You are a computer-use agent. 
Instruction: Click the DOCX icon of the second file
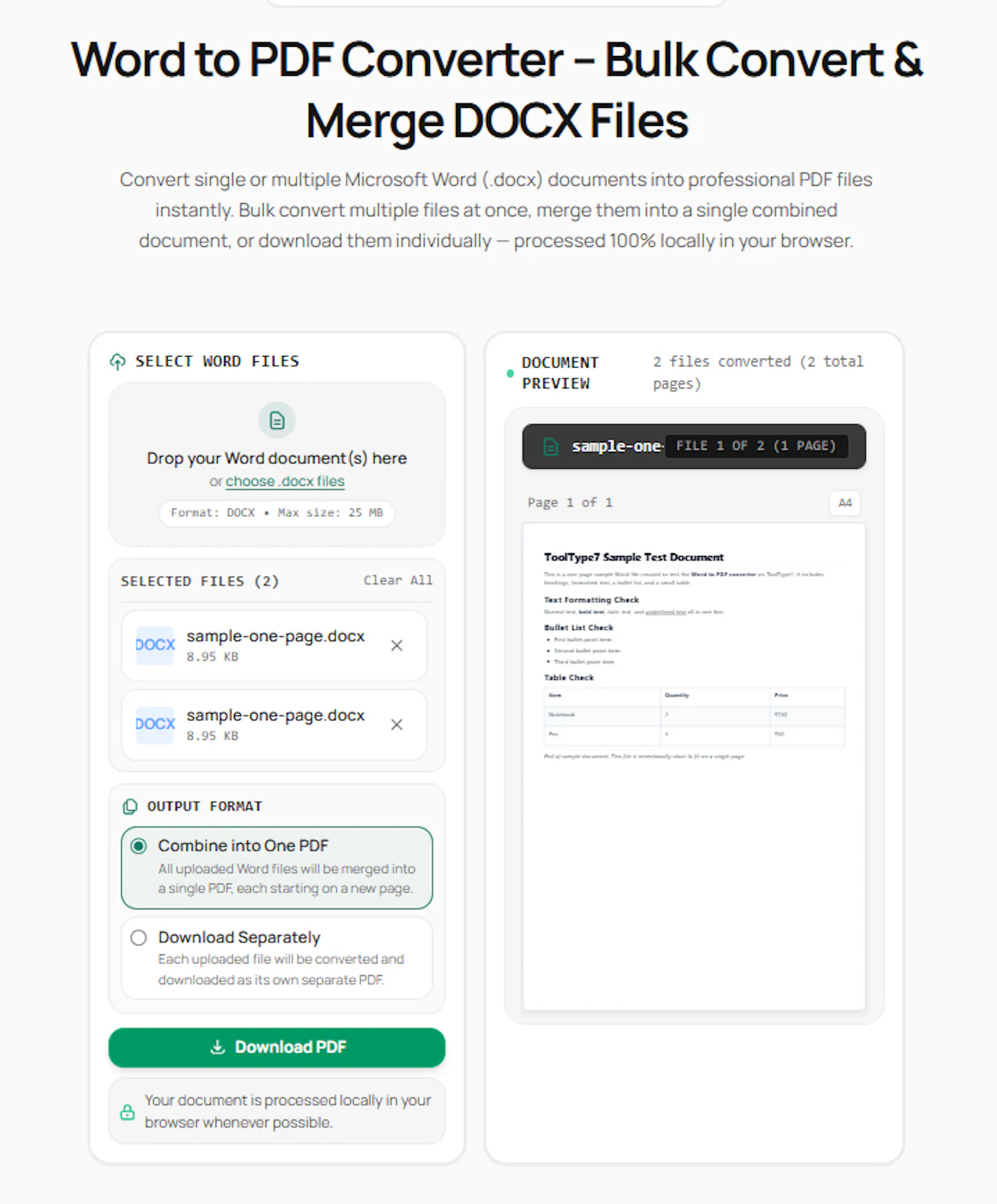(155, 724)
